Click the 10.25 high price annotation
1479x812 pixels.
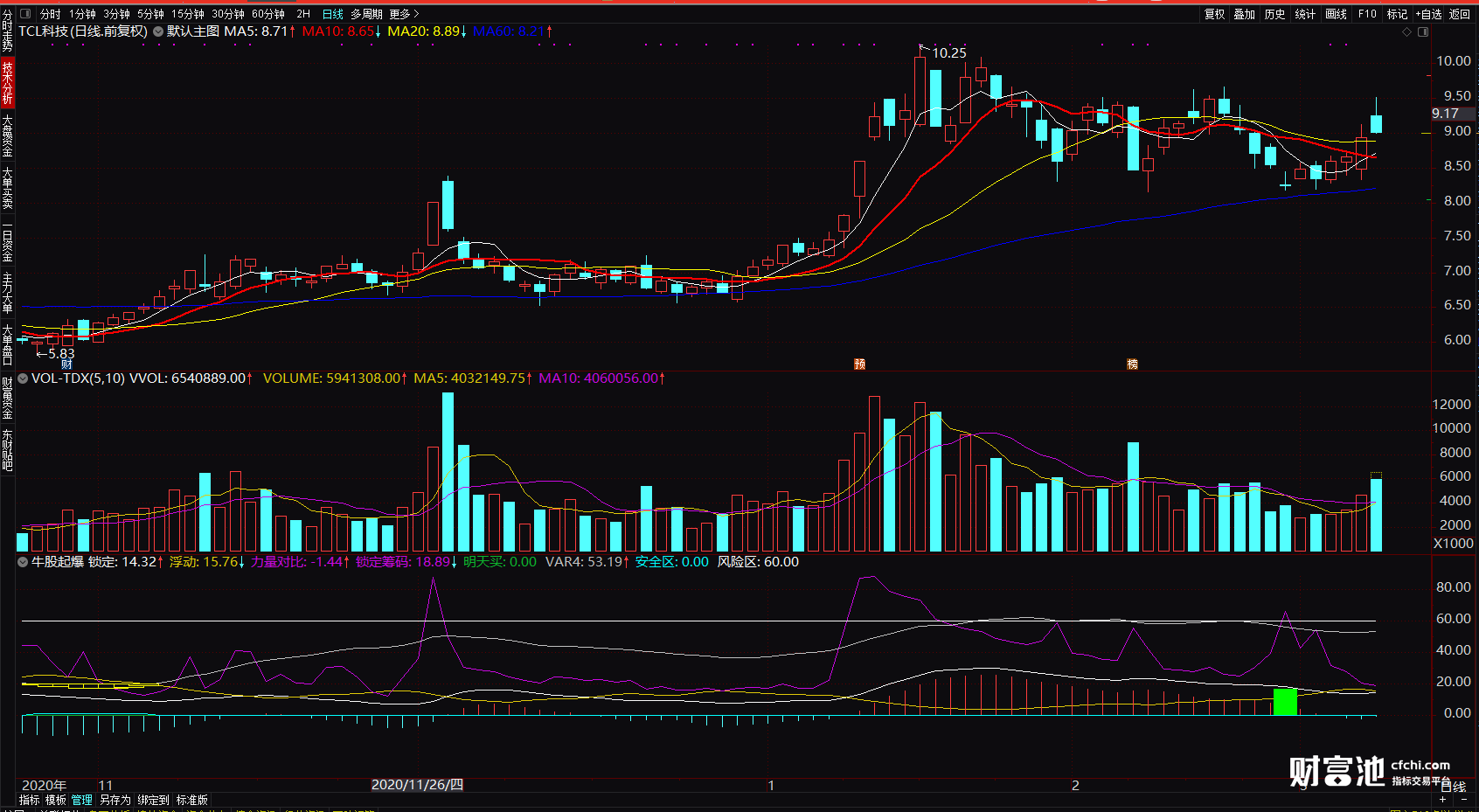tap(949, 53)
